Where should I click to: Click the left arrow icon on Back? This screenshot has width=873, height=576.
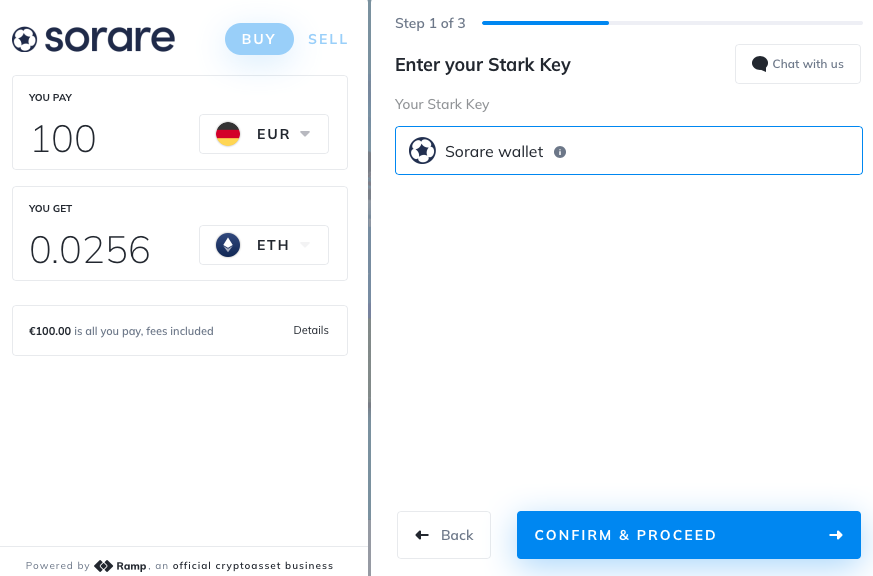point(422,535)
